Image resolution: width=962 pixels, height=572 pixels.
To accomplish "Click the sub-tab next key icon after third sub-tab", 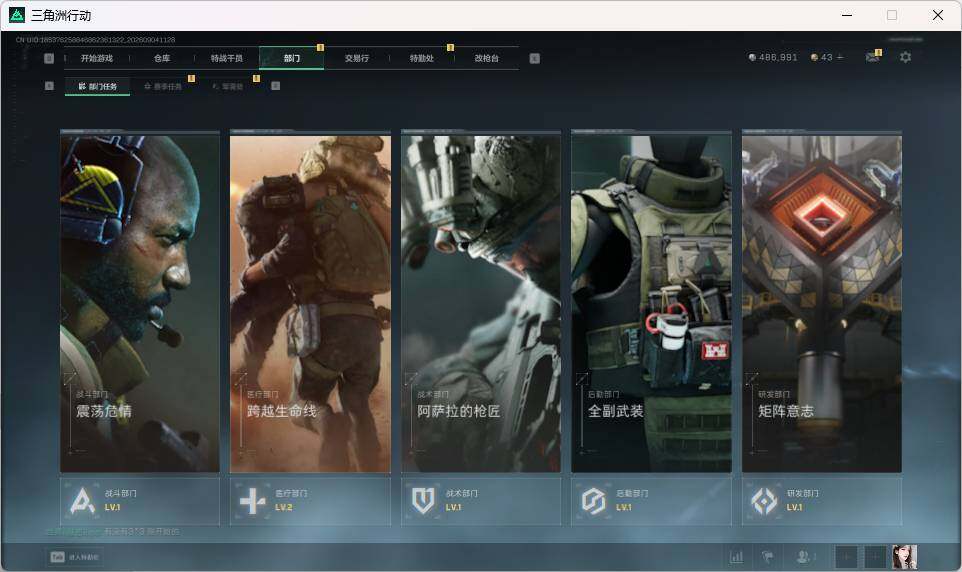I will 275,86.
